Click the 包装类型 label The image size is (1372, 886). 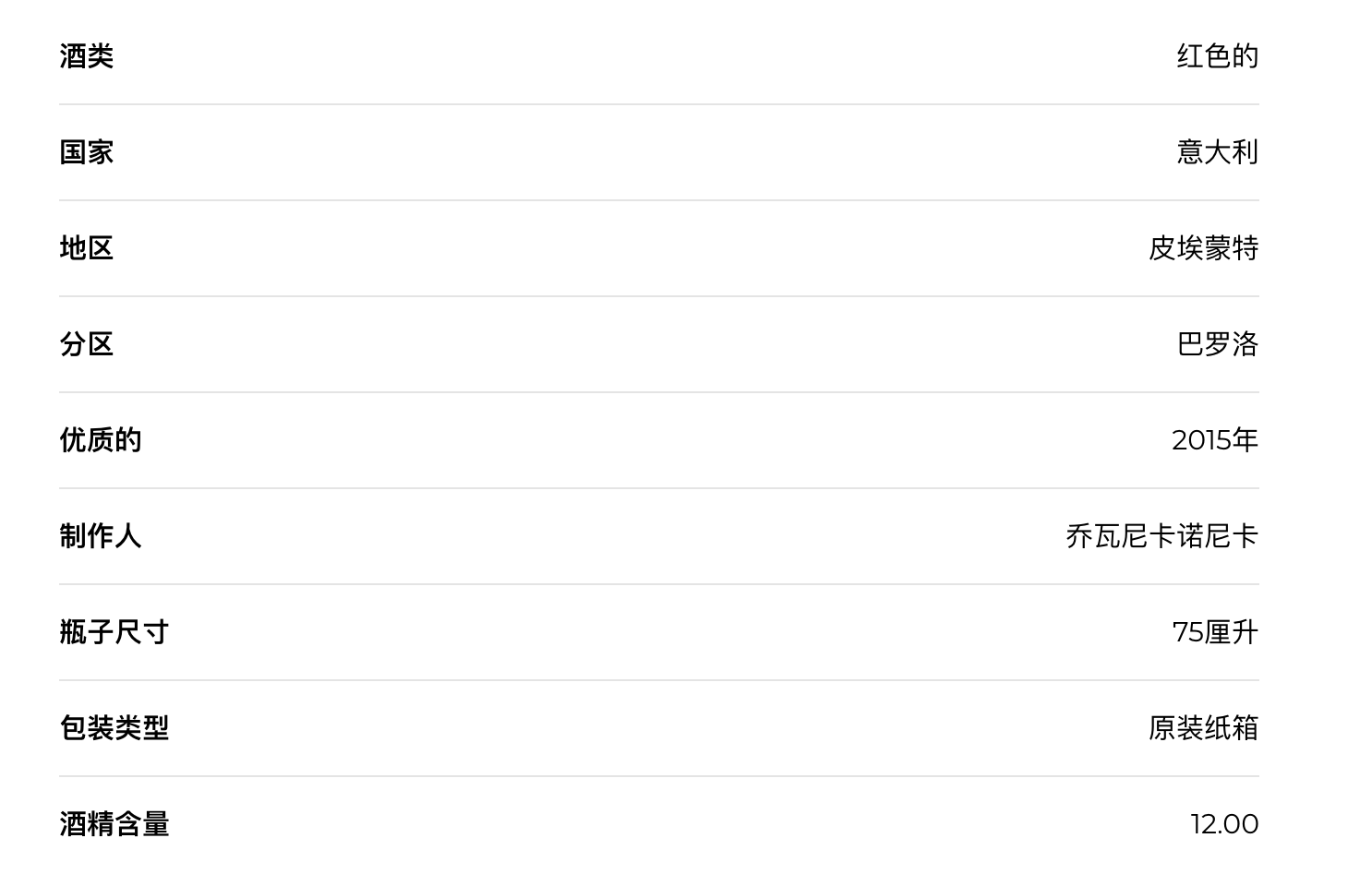point(114,728)
